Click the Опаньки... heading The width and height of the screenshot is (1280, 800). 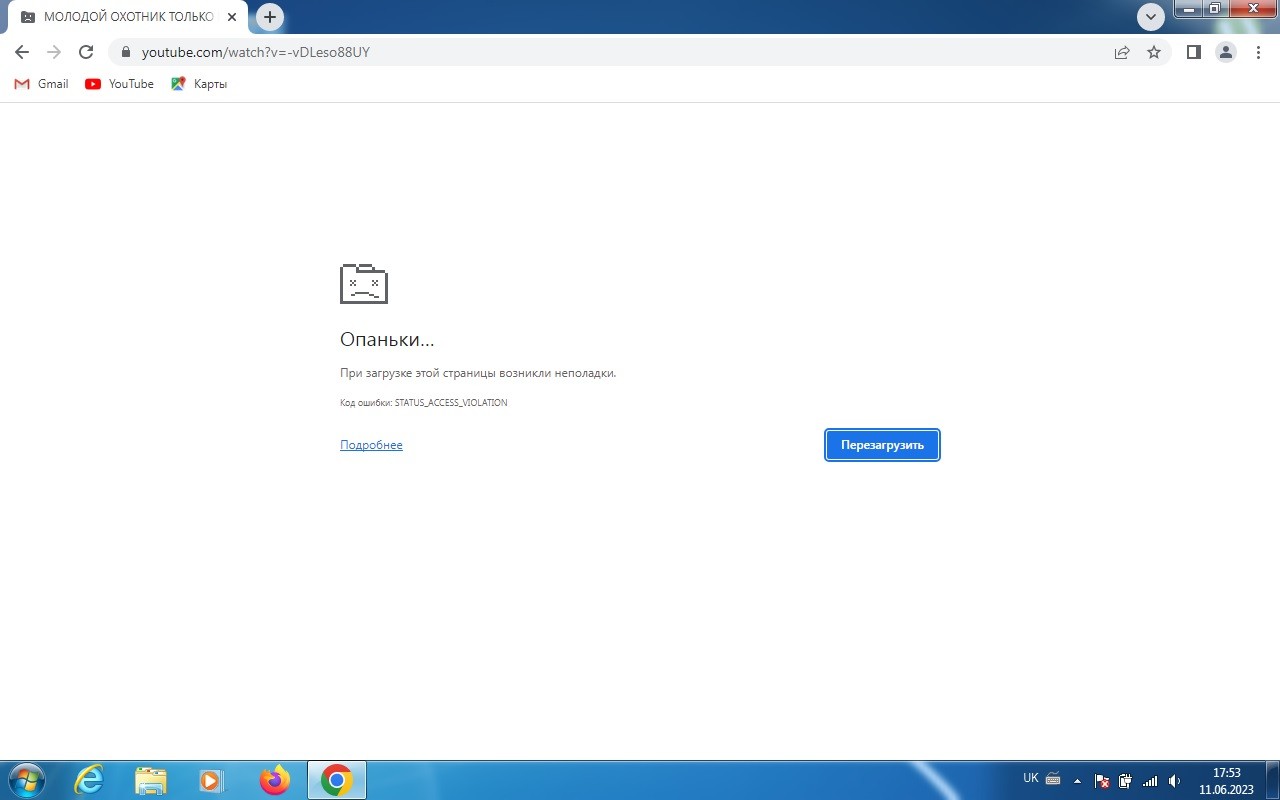click(x=387, y=340)
